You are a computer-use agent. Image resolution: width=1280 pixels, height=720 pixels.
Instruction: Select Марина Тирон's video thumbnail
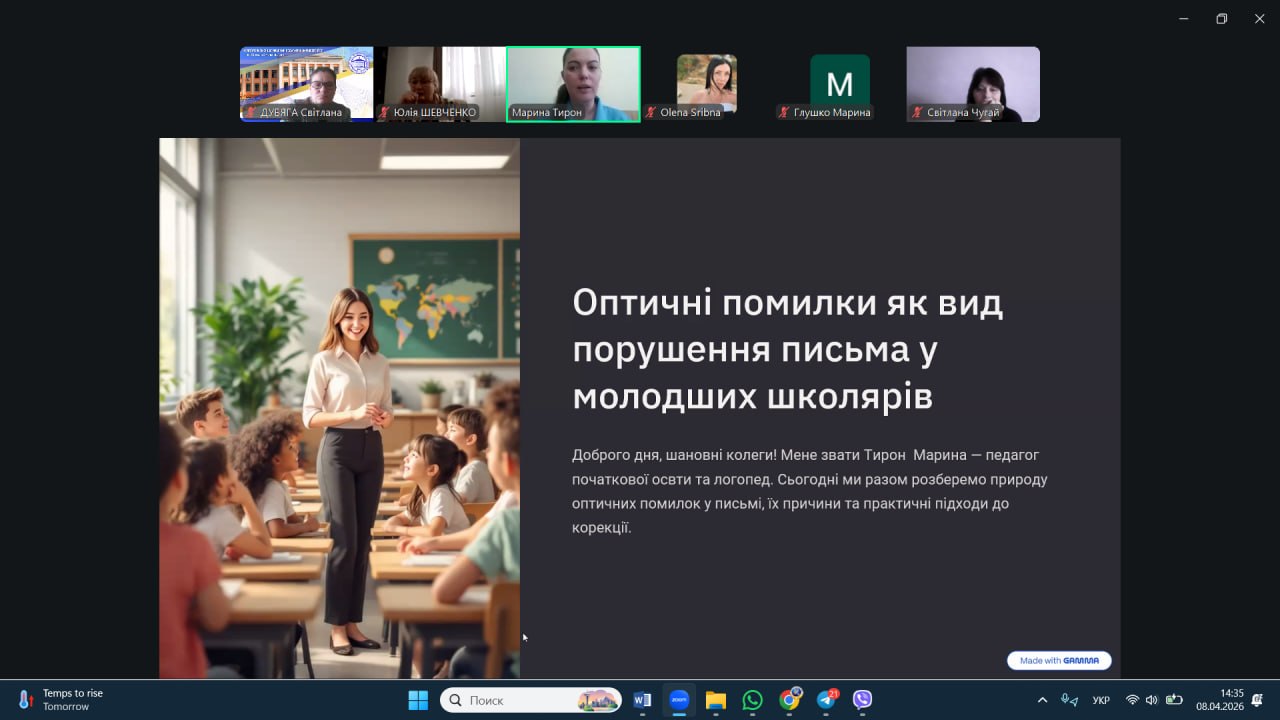(573, 84)
